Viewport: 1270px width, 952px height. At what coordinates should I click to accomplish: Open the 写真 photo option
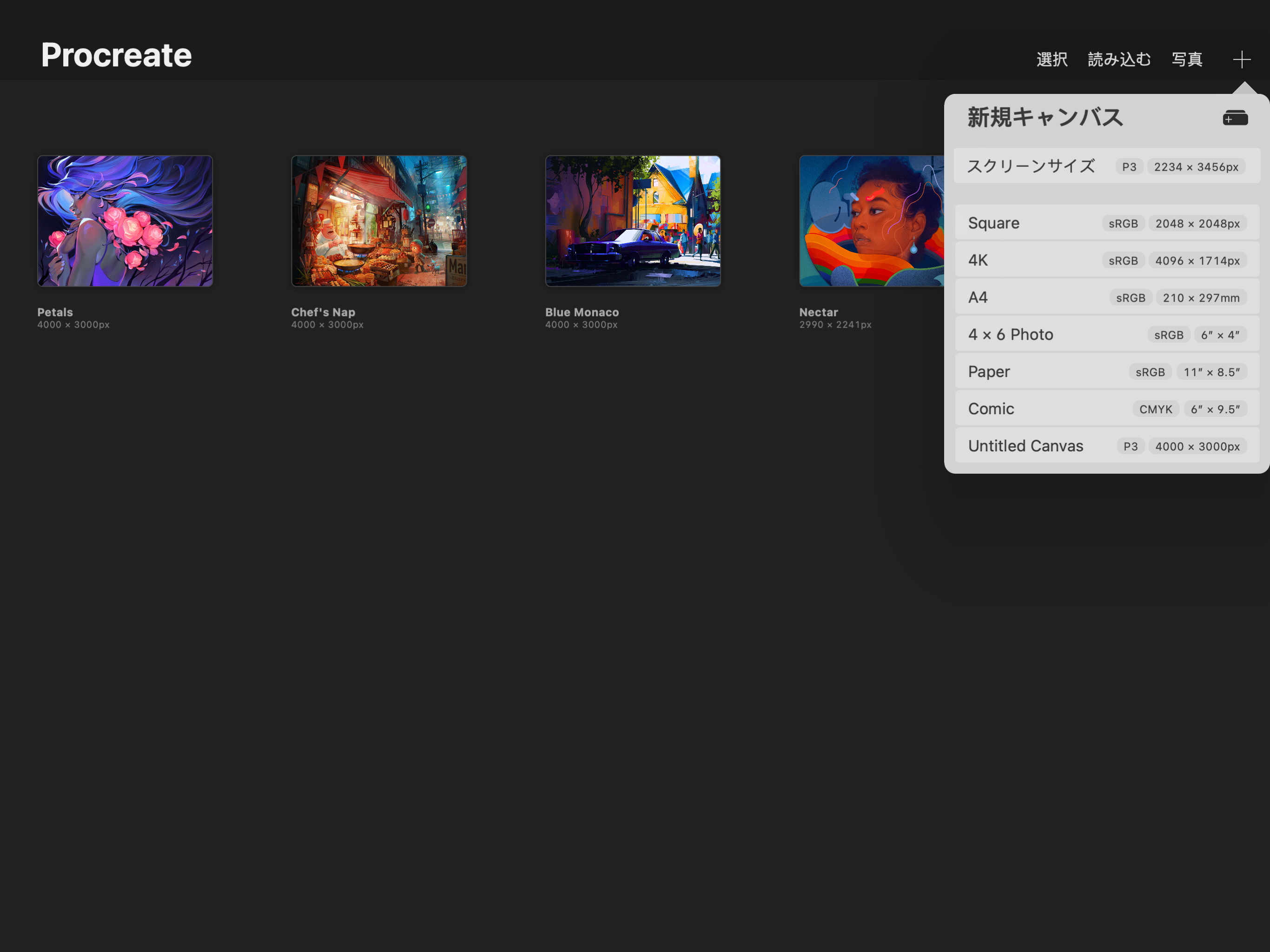[x=1187, y=59]
